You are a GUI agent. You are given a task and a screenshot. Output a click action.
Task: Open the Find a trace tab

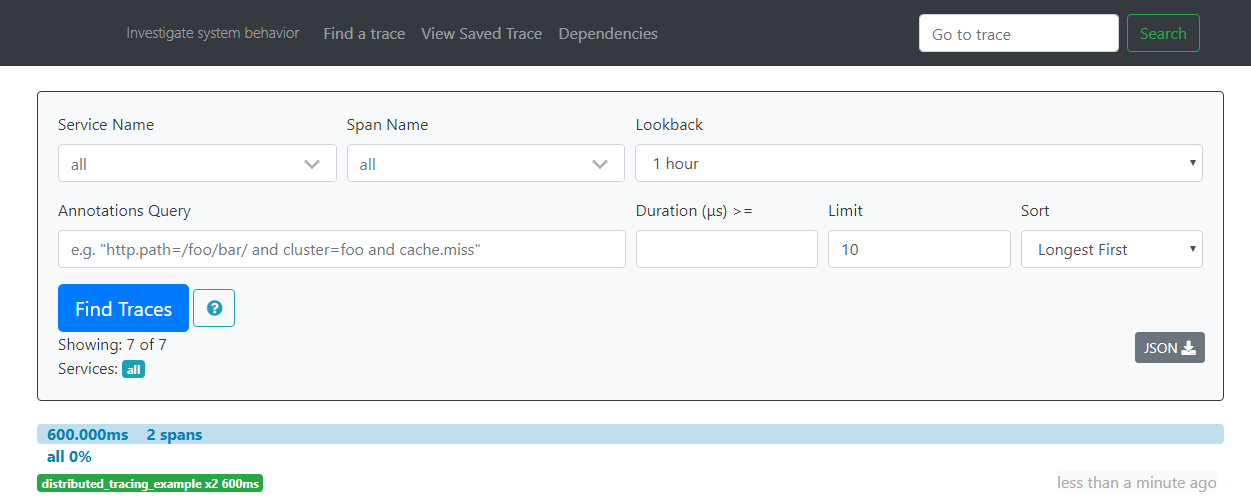[364, 34]
